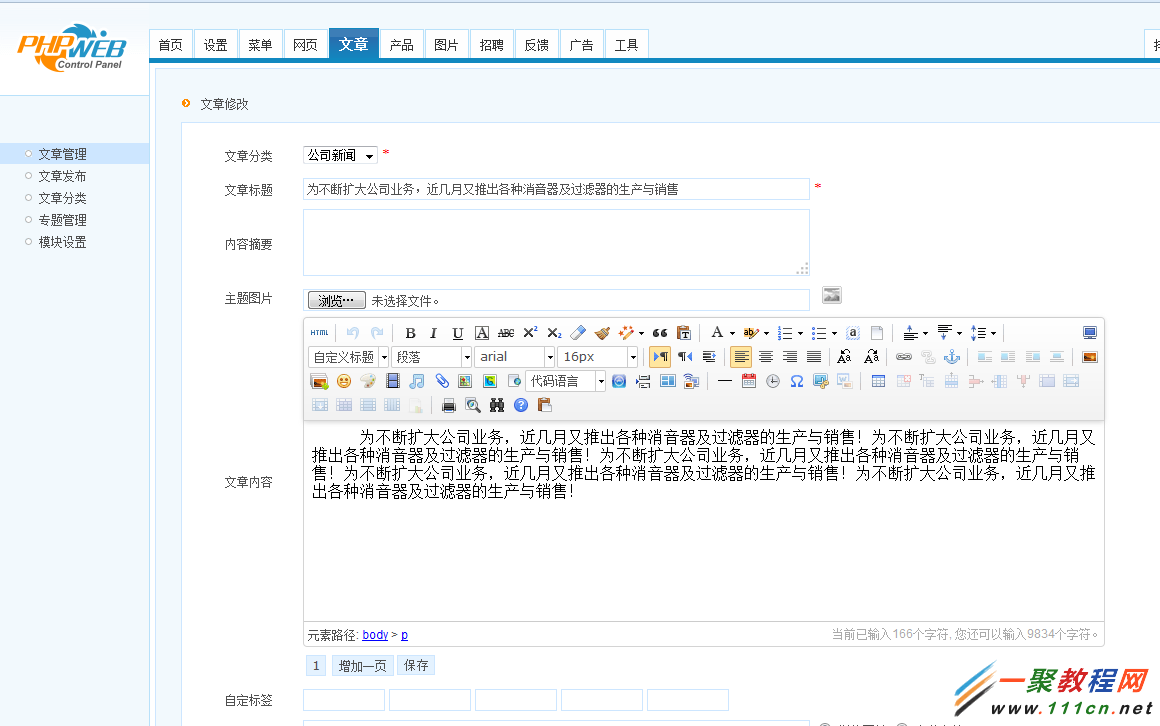Center align the text

(766, 357)
